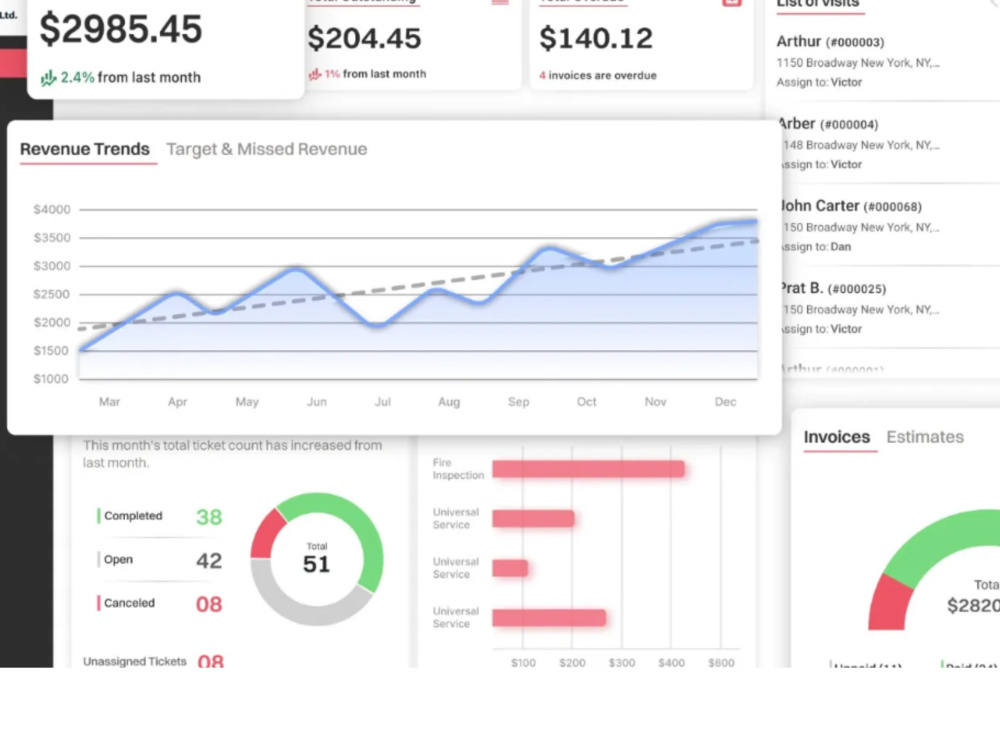This screenshot has height=750, width=1000.
Task: Open Arthur (#000003) visit entry
Action: (886, 61)
